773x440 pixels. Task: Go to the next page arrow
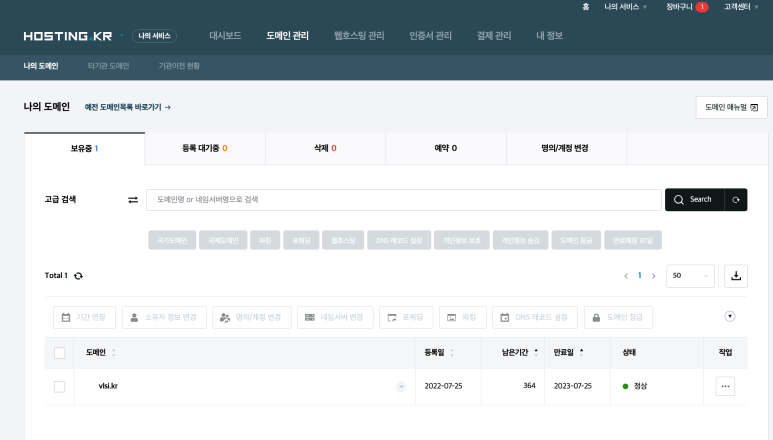pyautogui.click(x=654, y=276)
